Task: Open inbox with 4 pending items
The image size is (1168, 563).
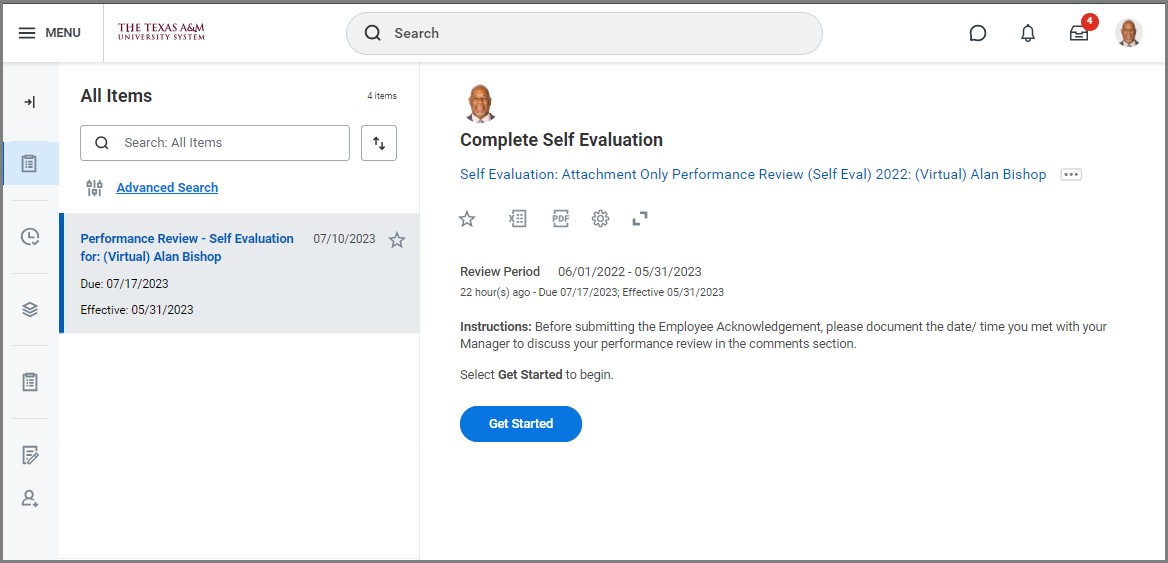Action: click(1078, 33)
